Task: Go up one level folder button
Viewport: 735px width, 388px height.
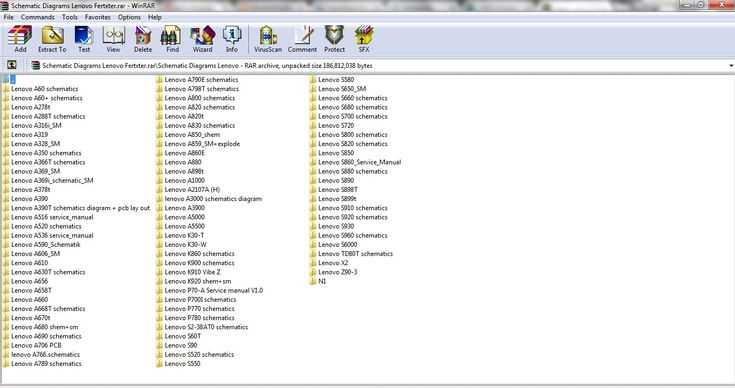Action: tap(12, 65)
